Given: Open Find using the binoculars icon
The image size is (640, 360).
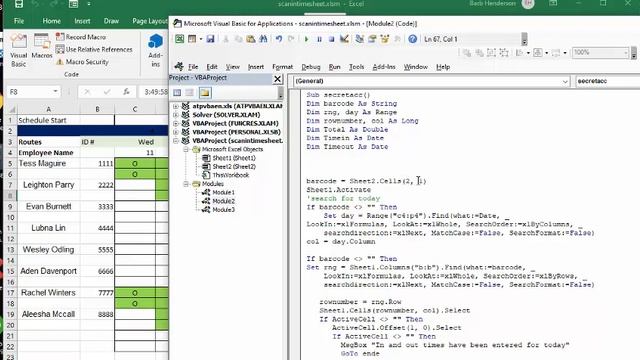Looking at the screenshot, I should tap(263, 39).
